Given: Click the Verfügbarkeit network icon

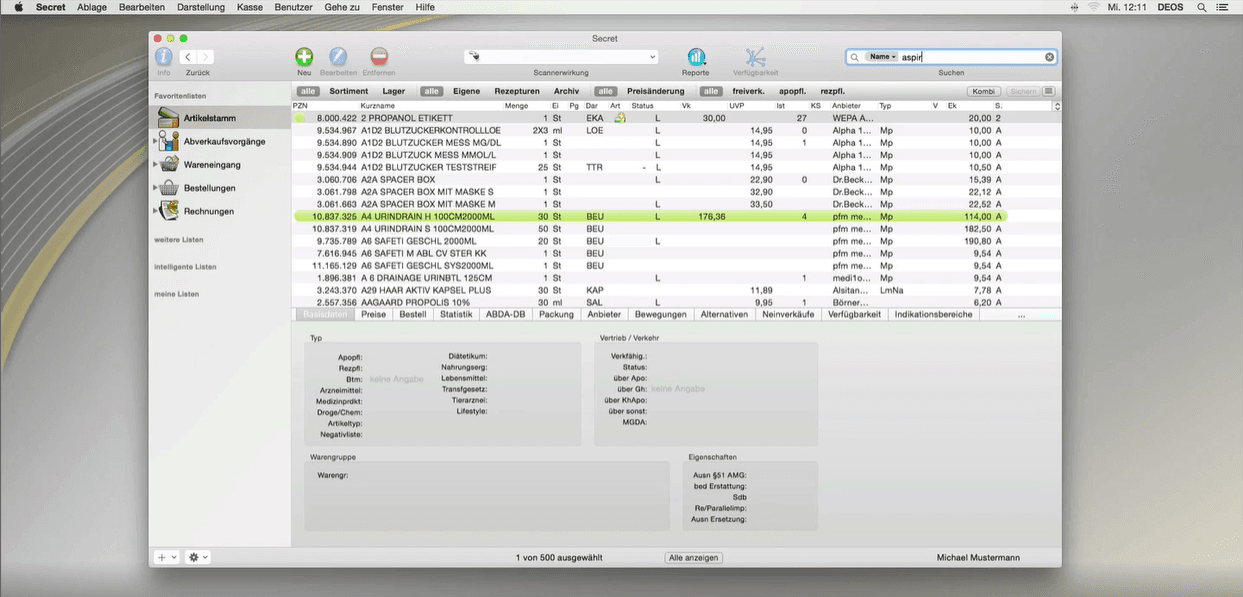Looking at the screenshot, I should 756,57.
